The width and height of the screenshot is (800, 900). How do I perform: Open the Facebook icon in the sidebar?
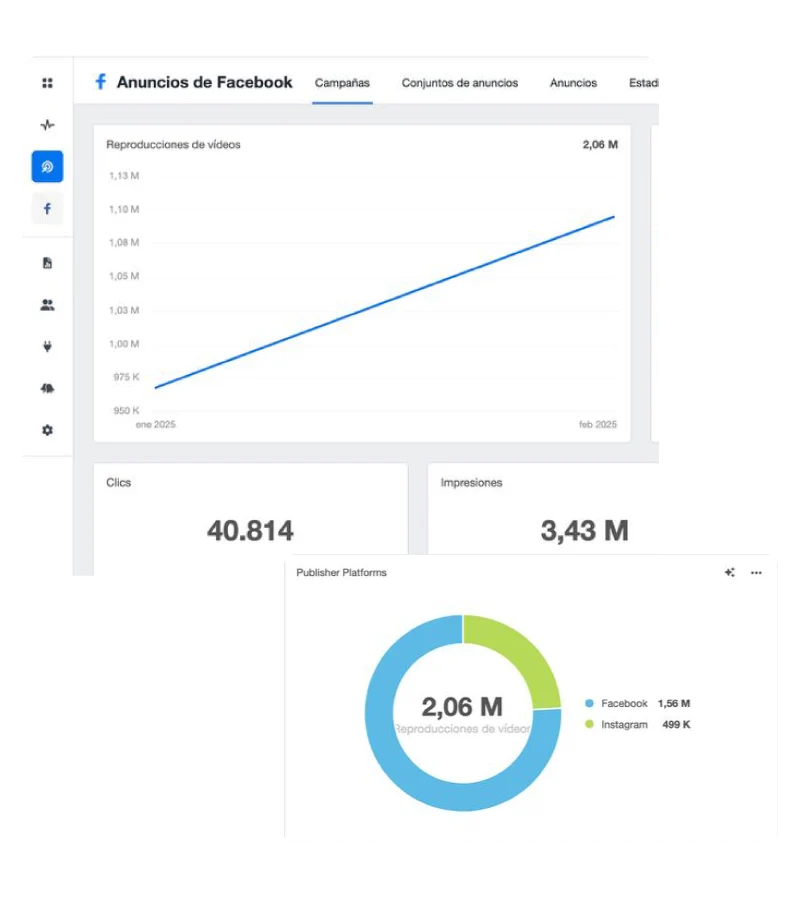(x=47, y=209)
